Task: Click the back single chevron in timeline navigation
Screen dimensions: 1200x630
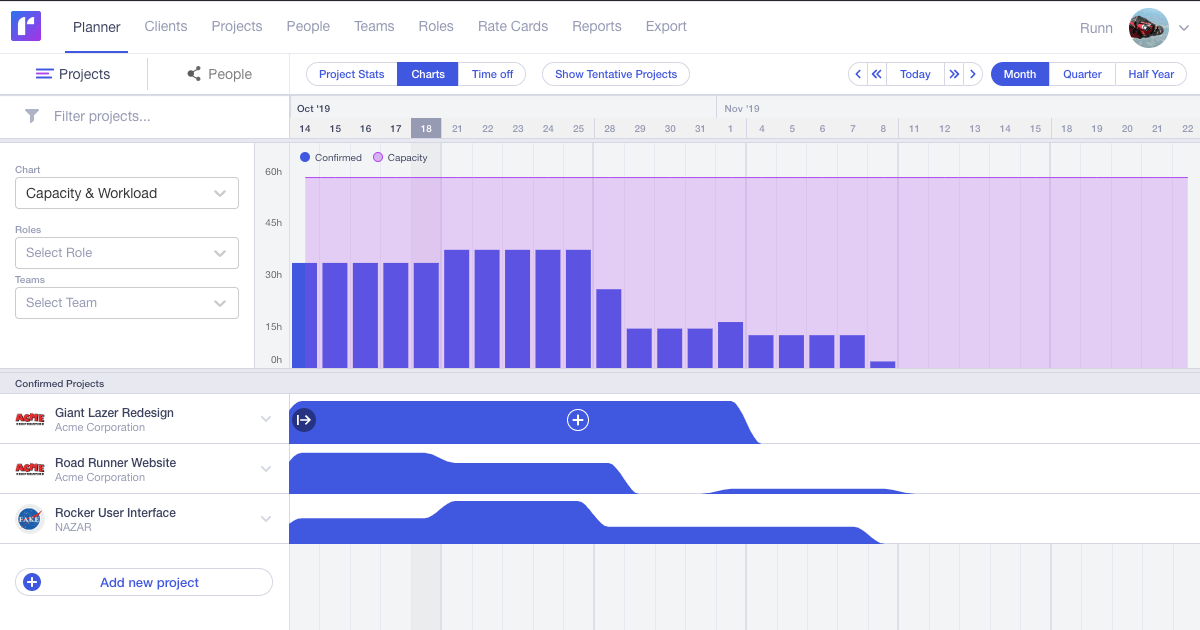Action: tap(858, 74)
